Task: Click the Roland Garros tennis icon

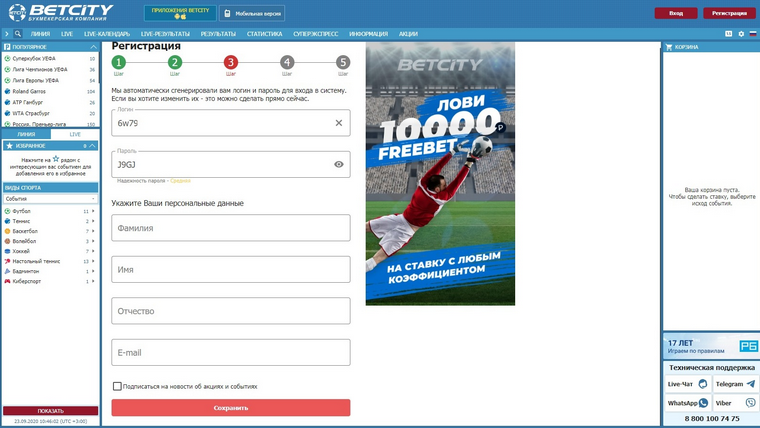Action: pos(7,91)
